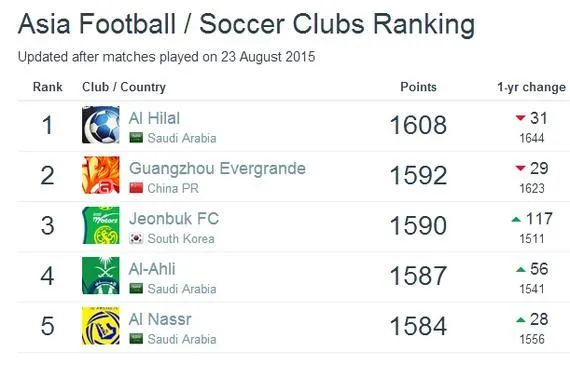Image resolution: width=570 pixels, height=392 pixels.
Task: Click the South Korea flag icon
Action: click(x=136, y=238)
